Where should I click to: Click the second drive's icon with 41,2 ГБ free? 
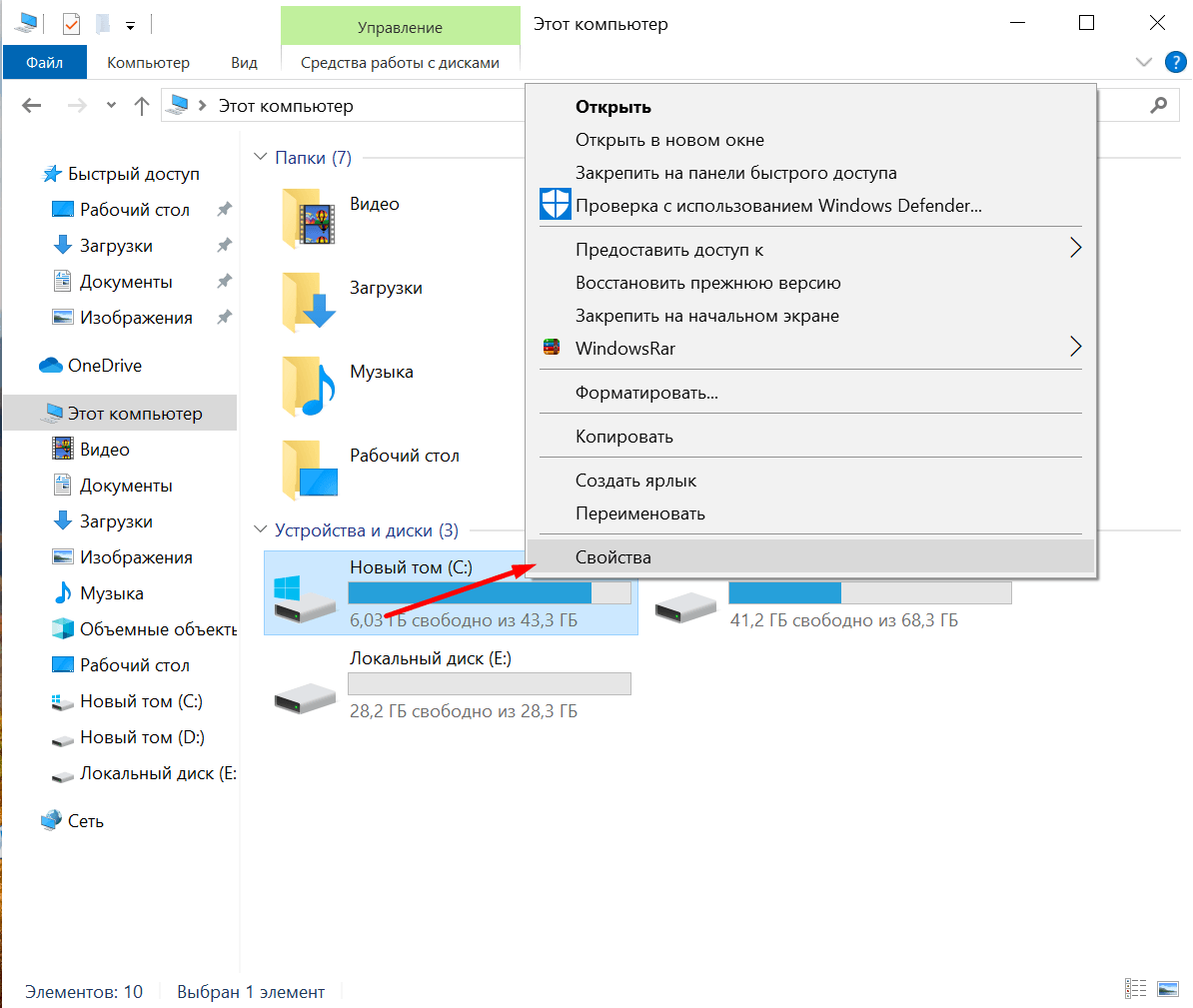[x=685, y=607]
